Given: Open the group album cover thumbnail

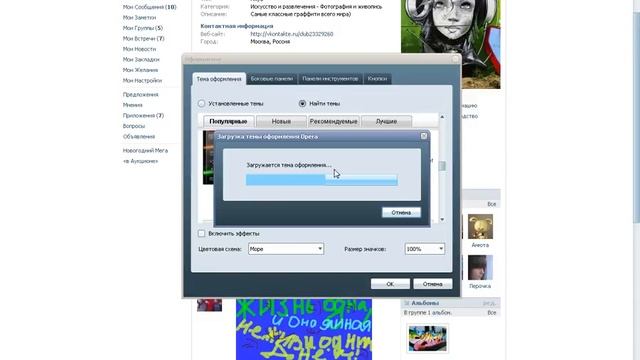Looking at the screenshot, I should point(428,338).
